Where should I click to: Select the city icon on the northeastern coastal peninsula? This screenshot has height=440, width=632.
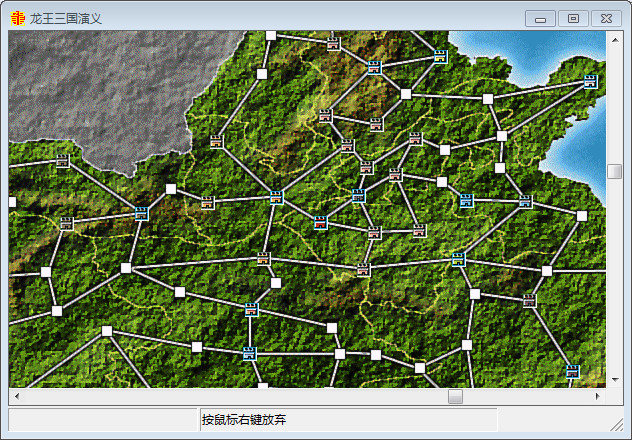[591, 82]
